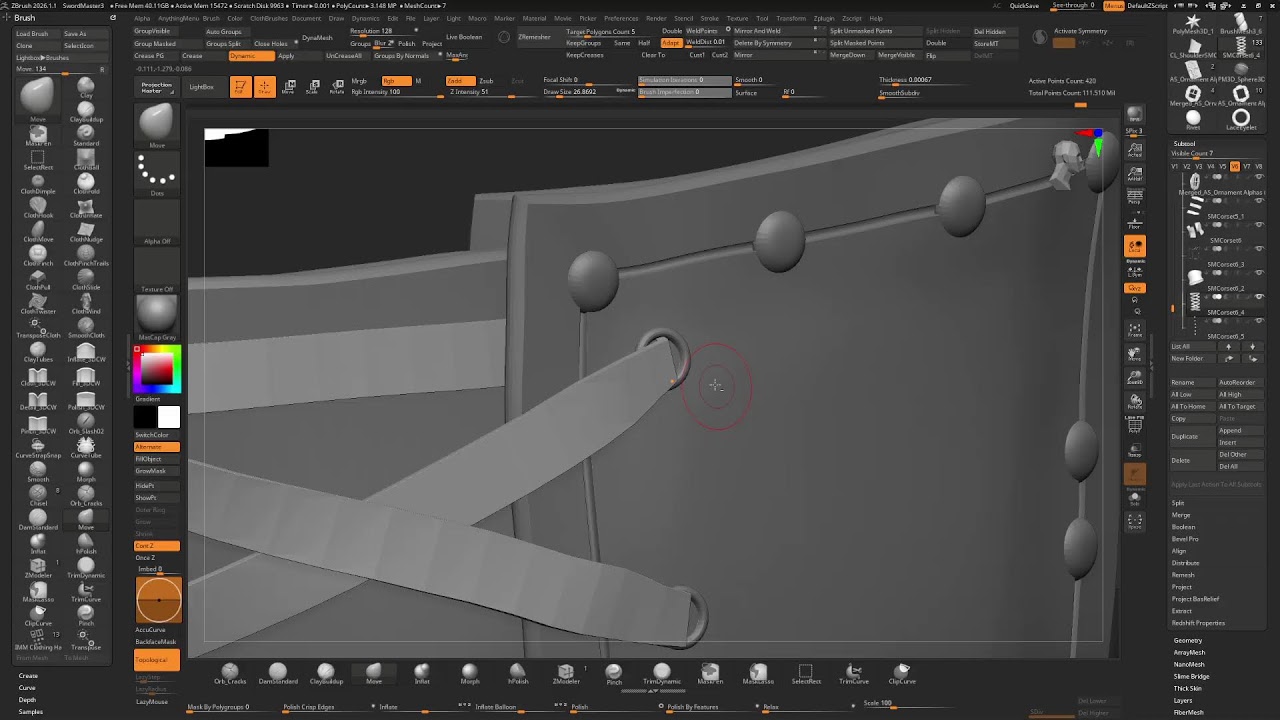
Task: Expand the Depth section in Brush palette
Action: pyautogui.click(x=27, y=699)
